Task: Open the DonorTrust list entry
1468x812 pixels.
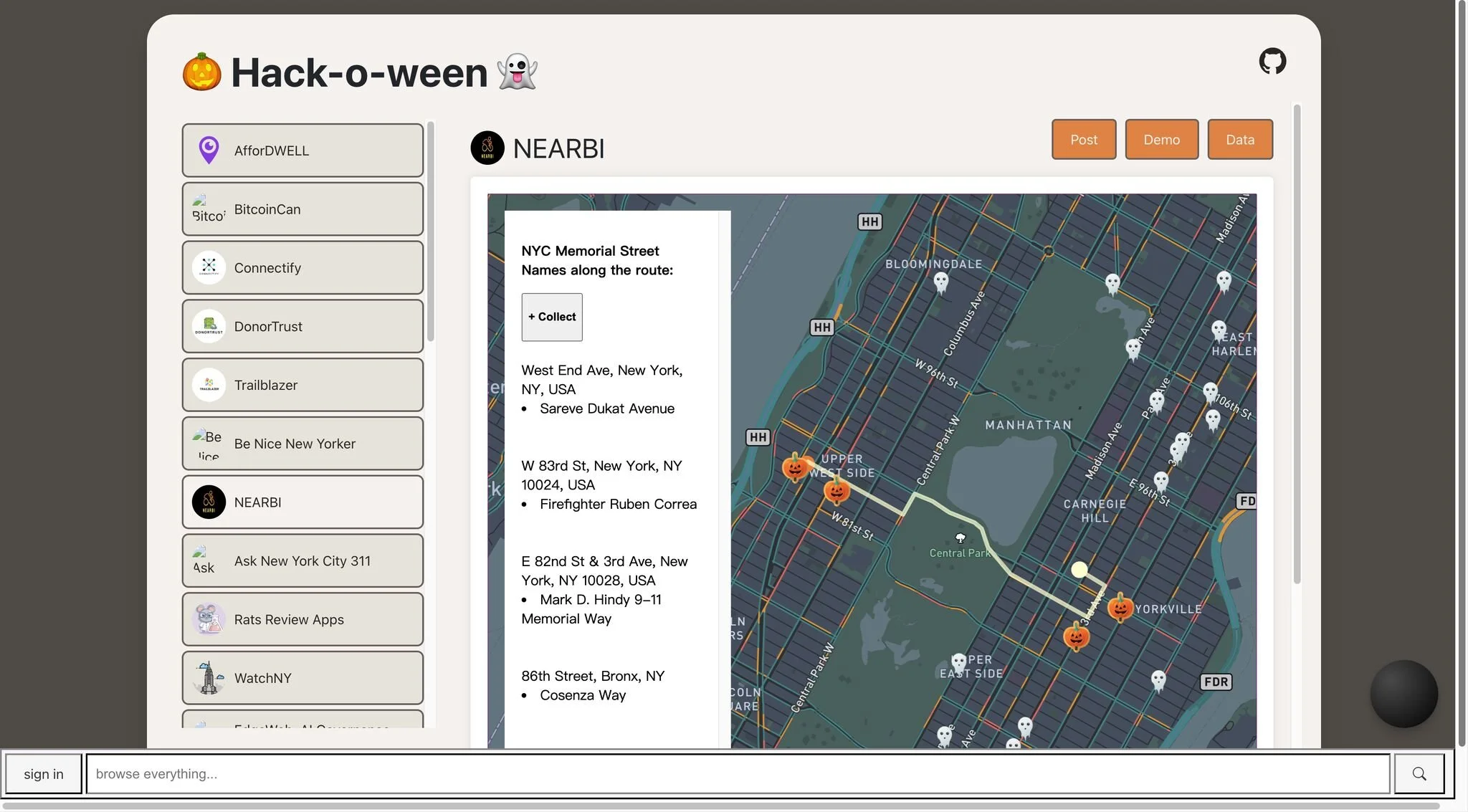Action: point(302,326)
